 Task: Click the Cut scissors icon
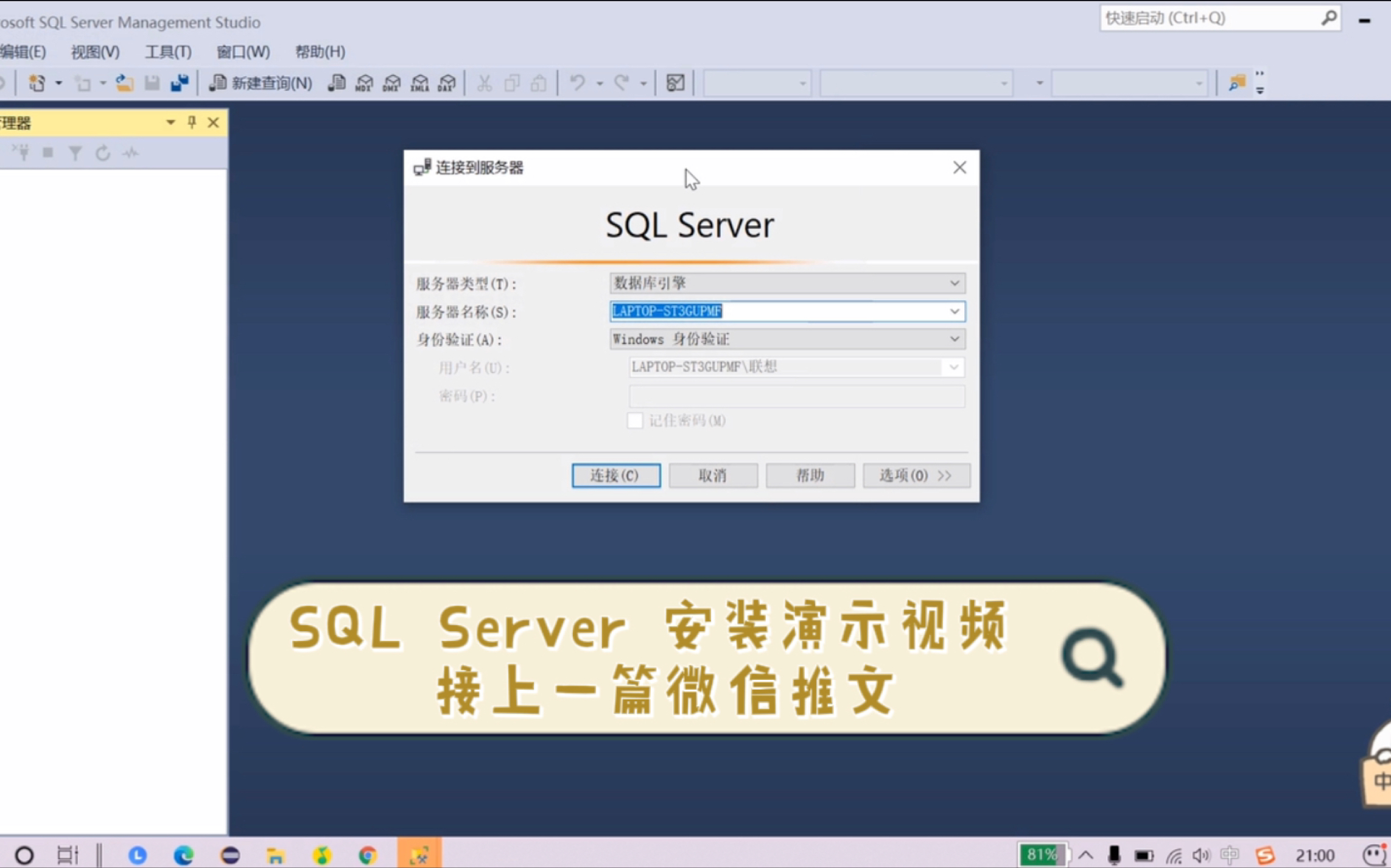[x=485, y=83]
